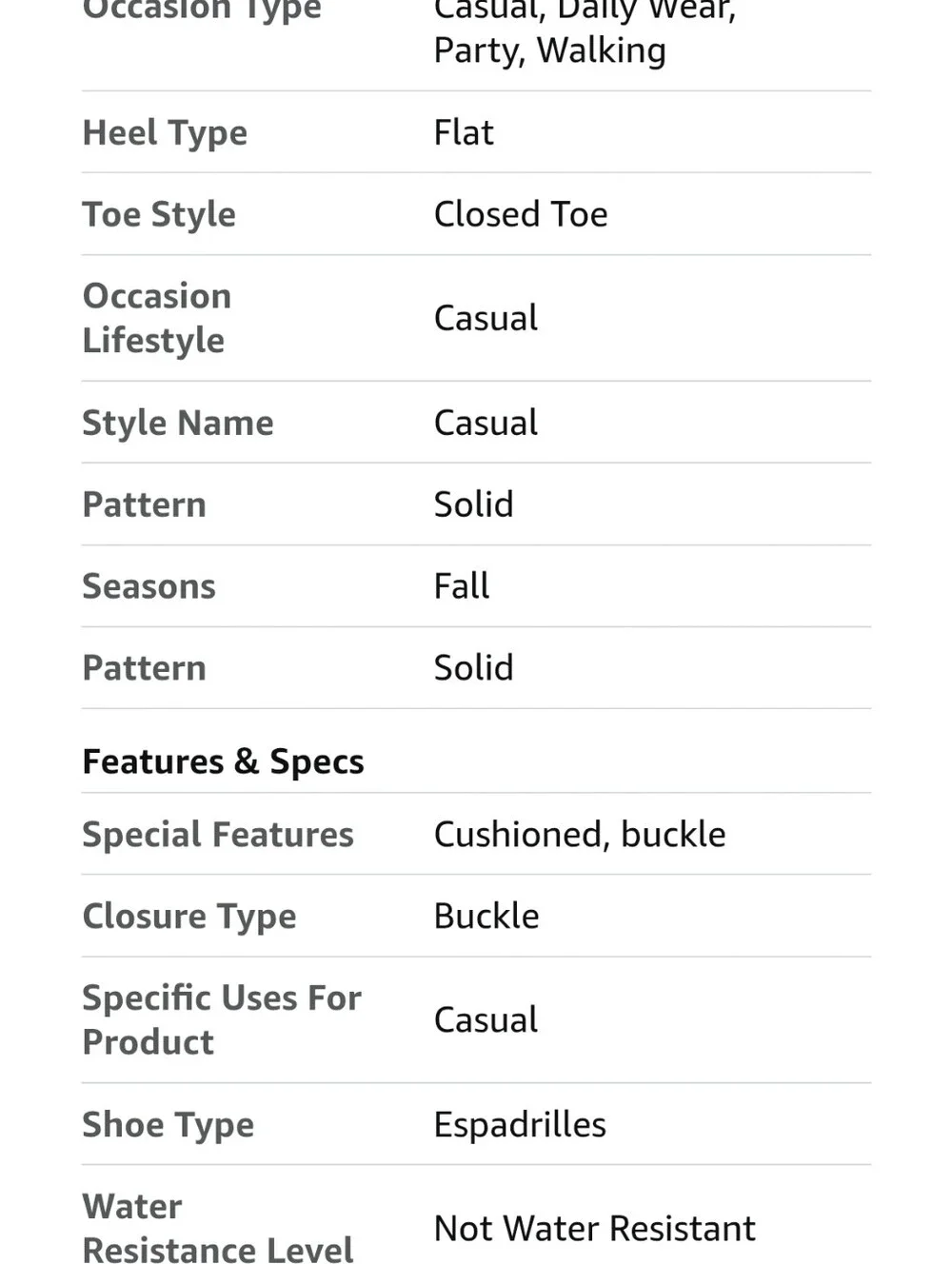Click the Special Features label
Image resolution: width=952 pixels, height=1264 pixels.
[218, 835]
